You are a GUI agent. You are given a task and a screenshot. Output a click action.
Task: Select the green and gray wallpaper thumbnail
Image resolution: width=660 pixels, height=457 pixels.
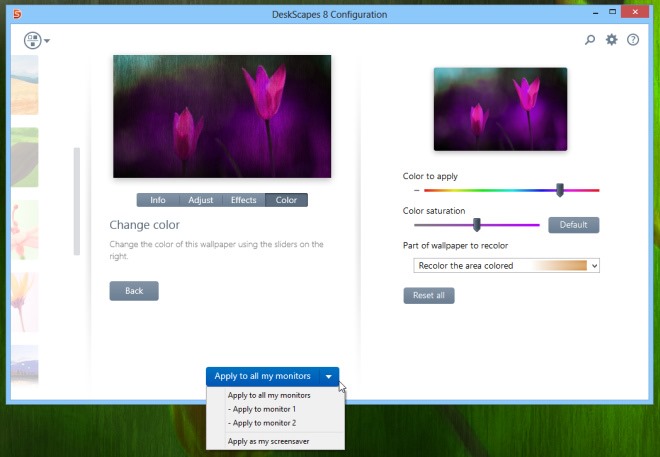tap(25, 157)
